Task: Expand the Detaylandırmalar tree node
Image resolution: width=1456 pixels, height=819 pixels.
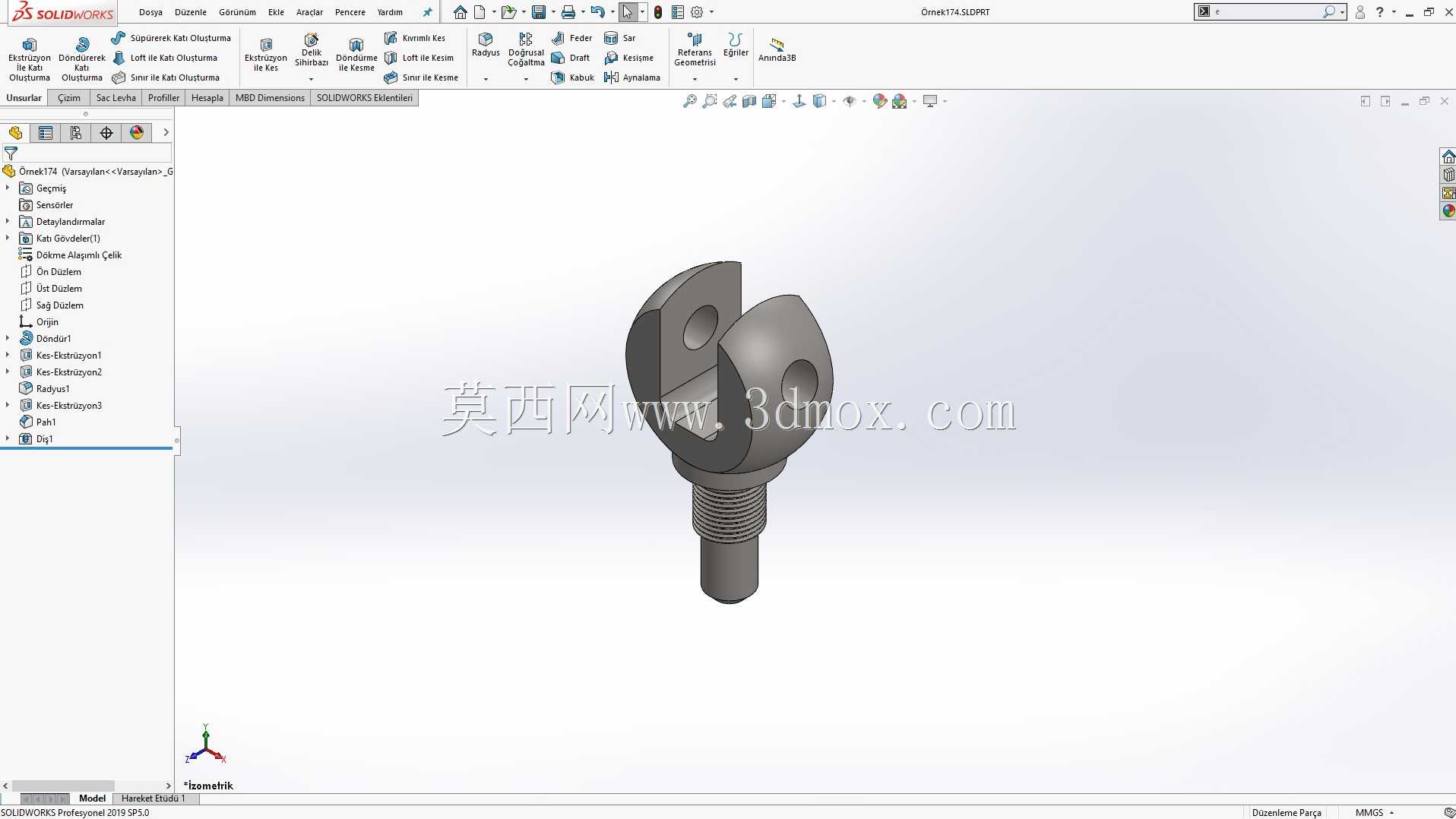Action: tap(8, 221)
